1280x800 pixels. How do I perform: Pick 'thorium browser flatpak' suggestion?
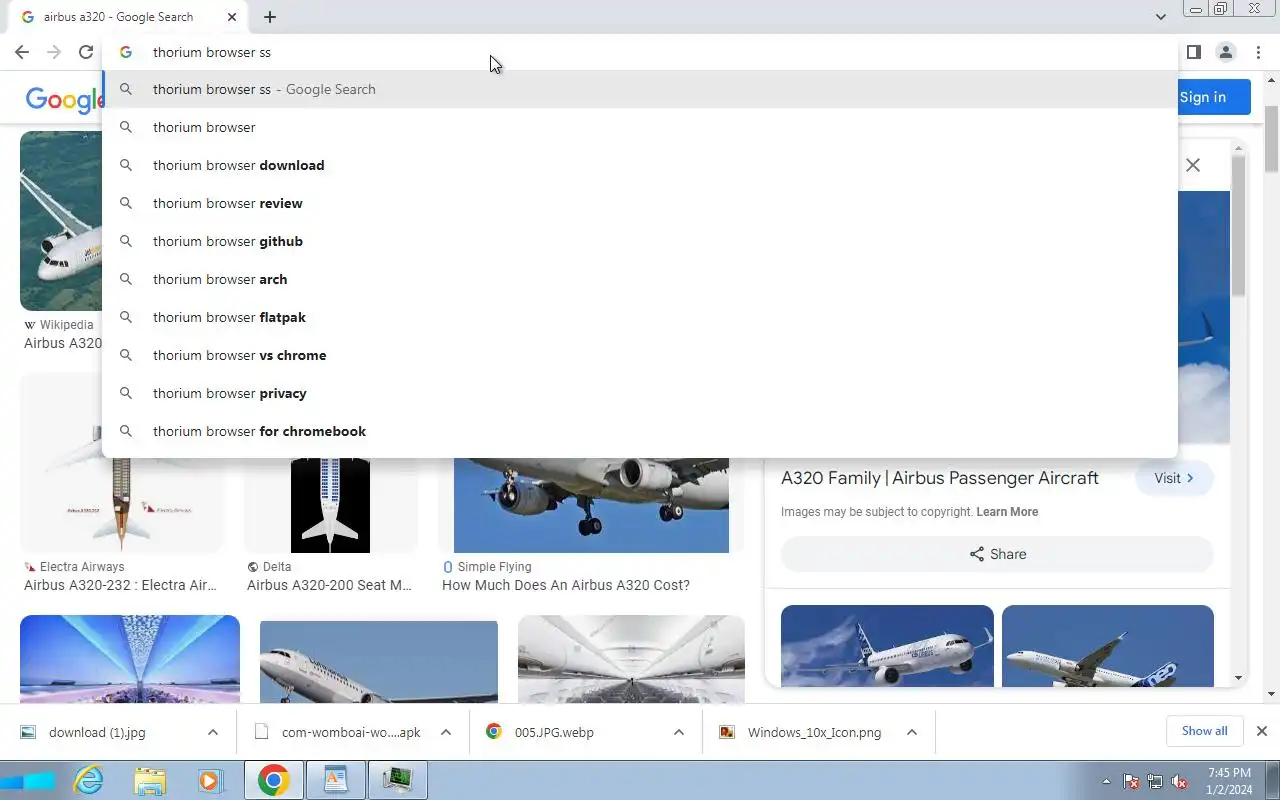pos(640,317)
